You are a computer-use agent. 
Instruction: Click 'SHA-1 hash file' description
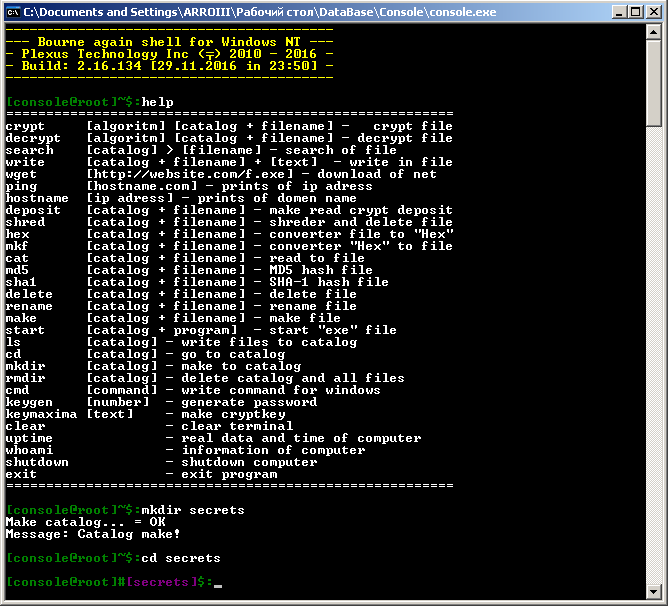click(329, 282)
